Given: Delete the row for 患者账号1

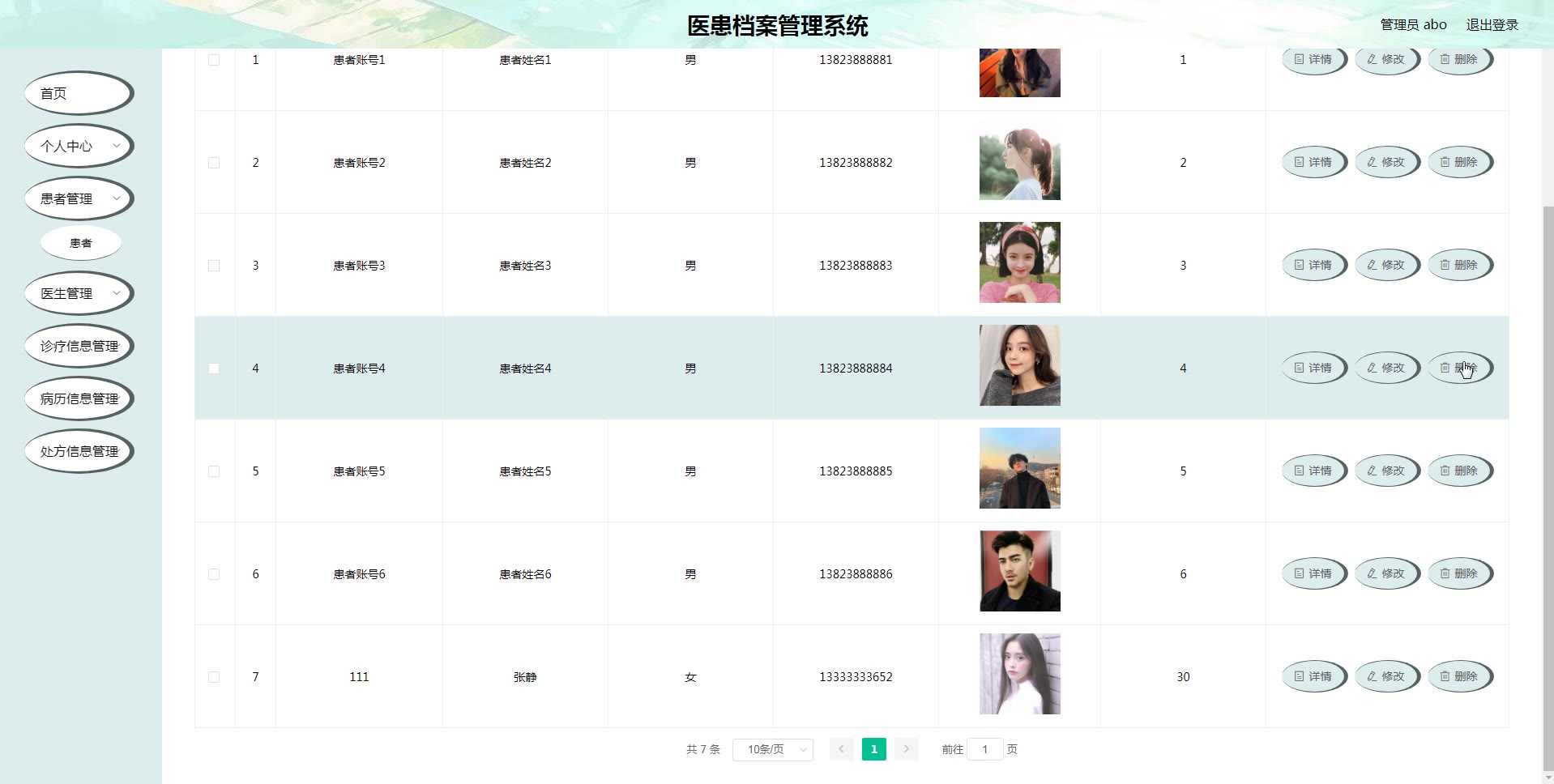Looking at the screenshot, I should tap(1459, 60).
